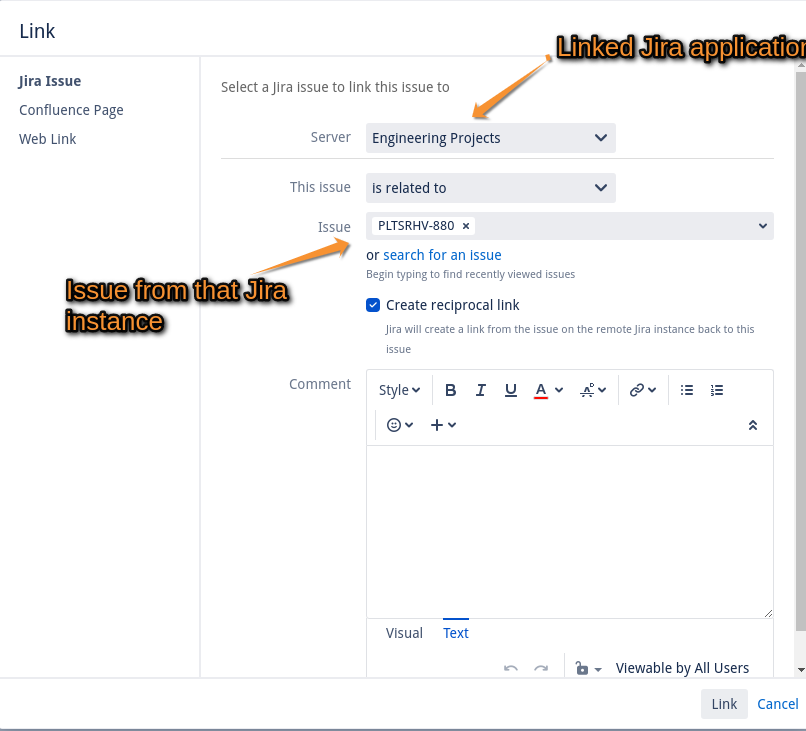Uncheck Create reciprocal link checkbox
This screenshot has width=806, height=731.
373,305
